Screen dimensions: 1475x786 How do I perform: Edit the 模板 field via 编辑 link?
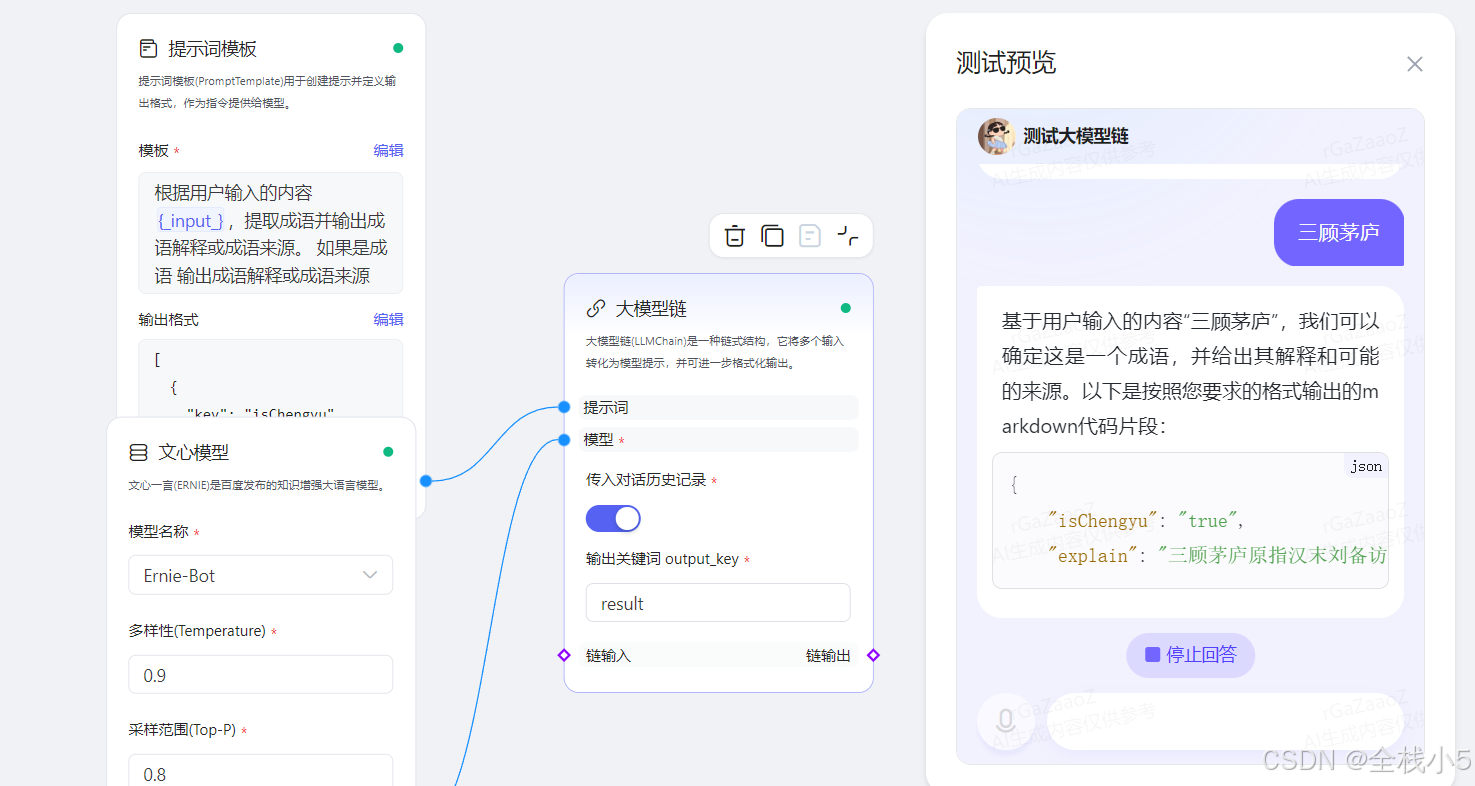(x=388, y=150)
